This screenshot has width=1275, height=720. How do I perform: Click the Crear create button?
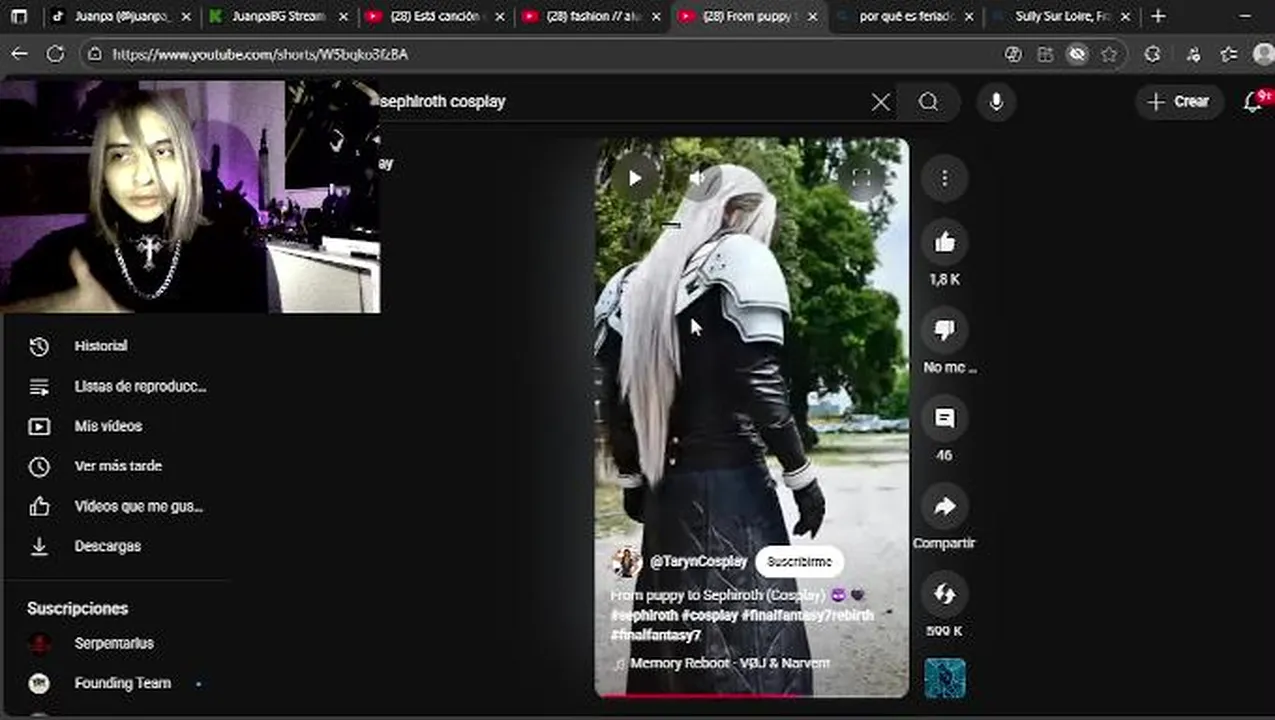[1179, 102]
